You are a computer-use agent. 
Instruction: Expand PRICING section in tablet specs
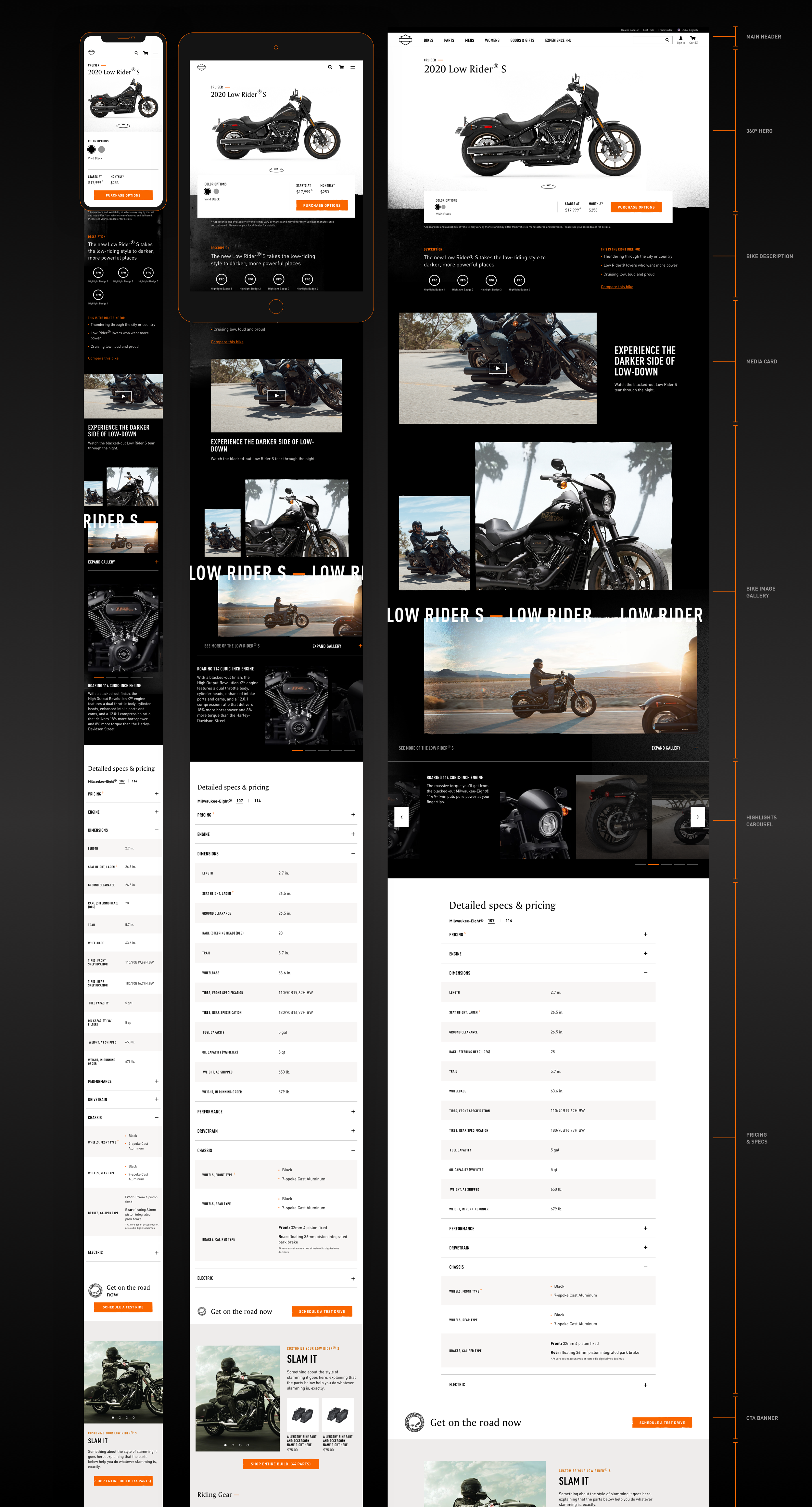276,815
